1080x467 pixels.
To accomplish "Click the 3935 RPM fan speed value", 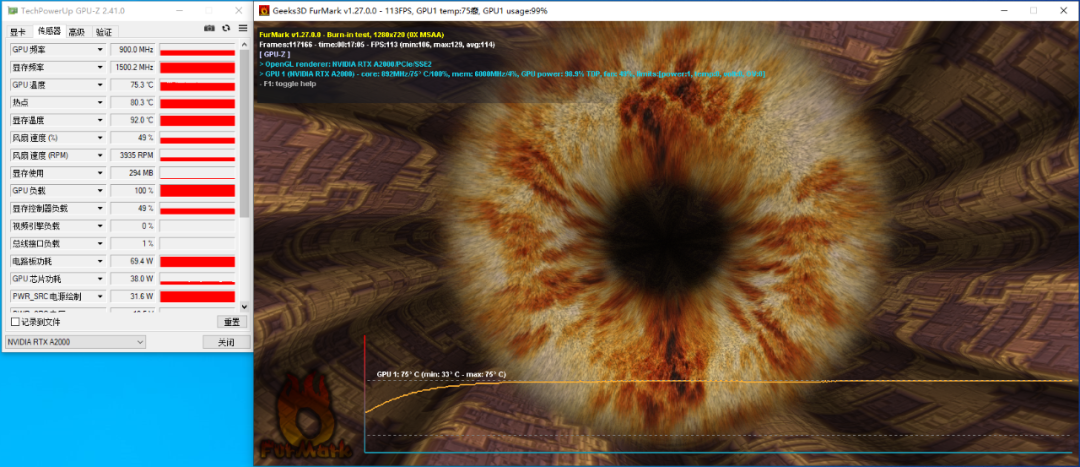I will coord(133,156).
